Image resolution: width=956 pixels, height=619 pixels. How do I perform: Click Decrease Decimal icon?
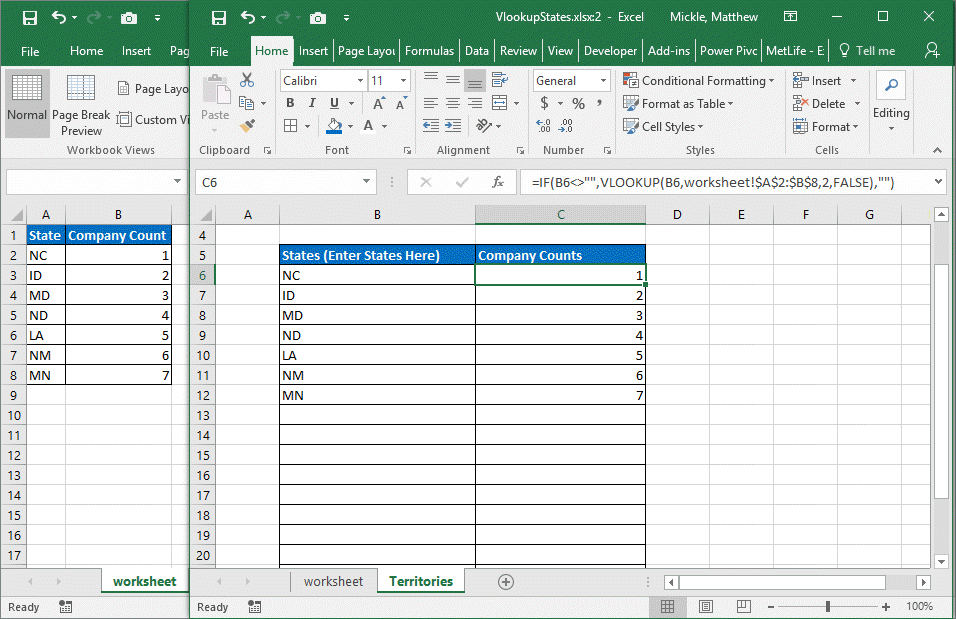pos(566,126)
